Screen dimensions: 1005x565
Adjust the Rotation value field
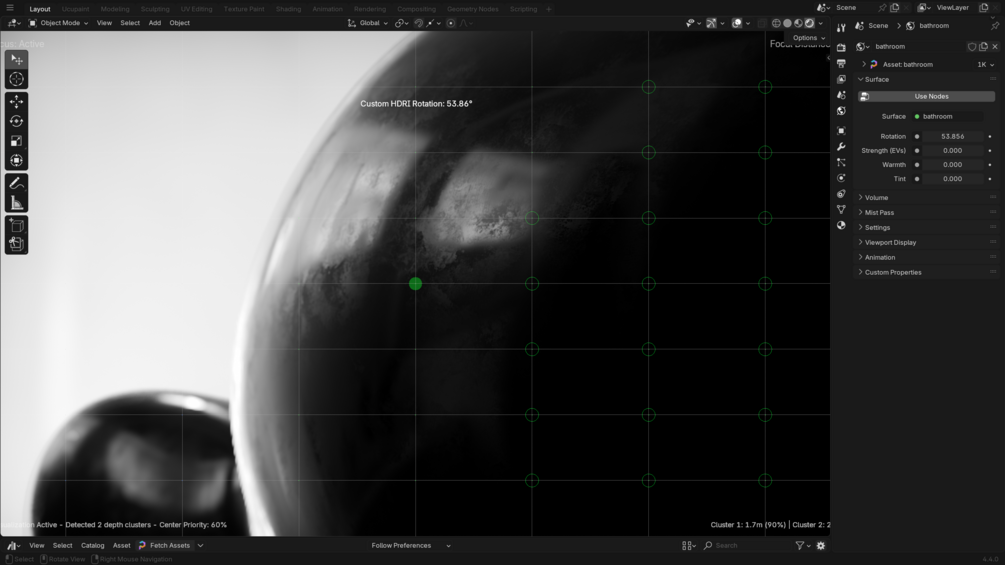click(952, 136)
